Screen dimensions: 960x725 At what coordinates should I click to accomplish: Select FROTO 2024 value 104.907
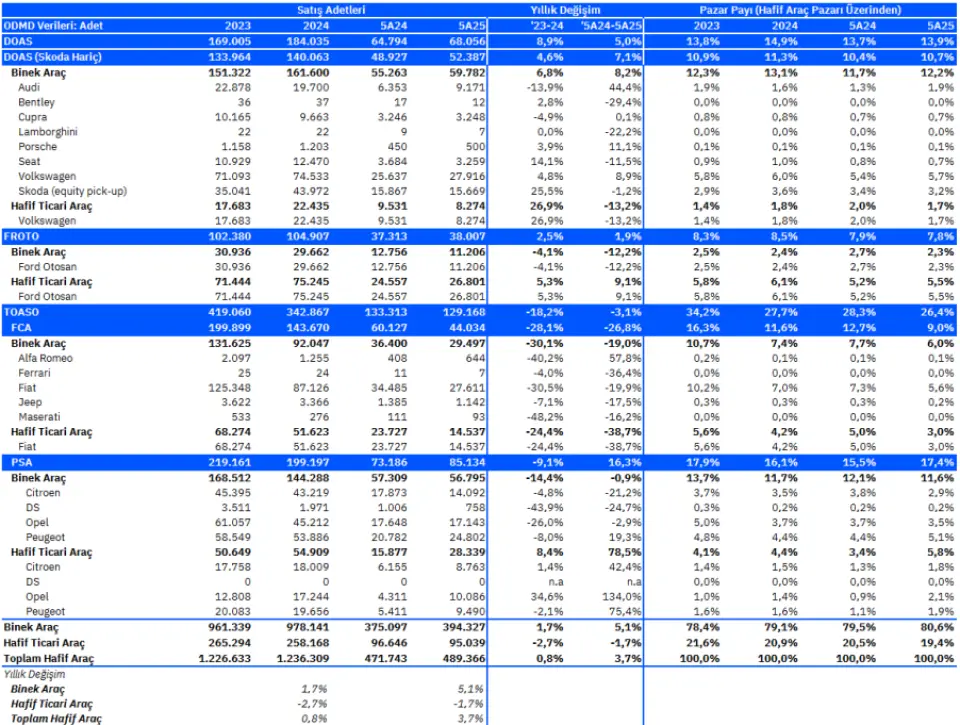tap(308, 236)
